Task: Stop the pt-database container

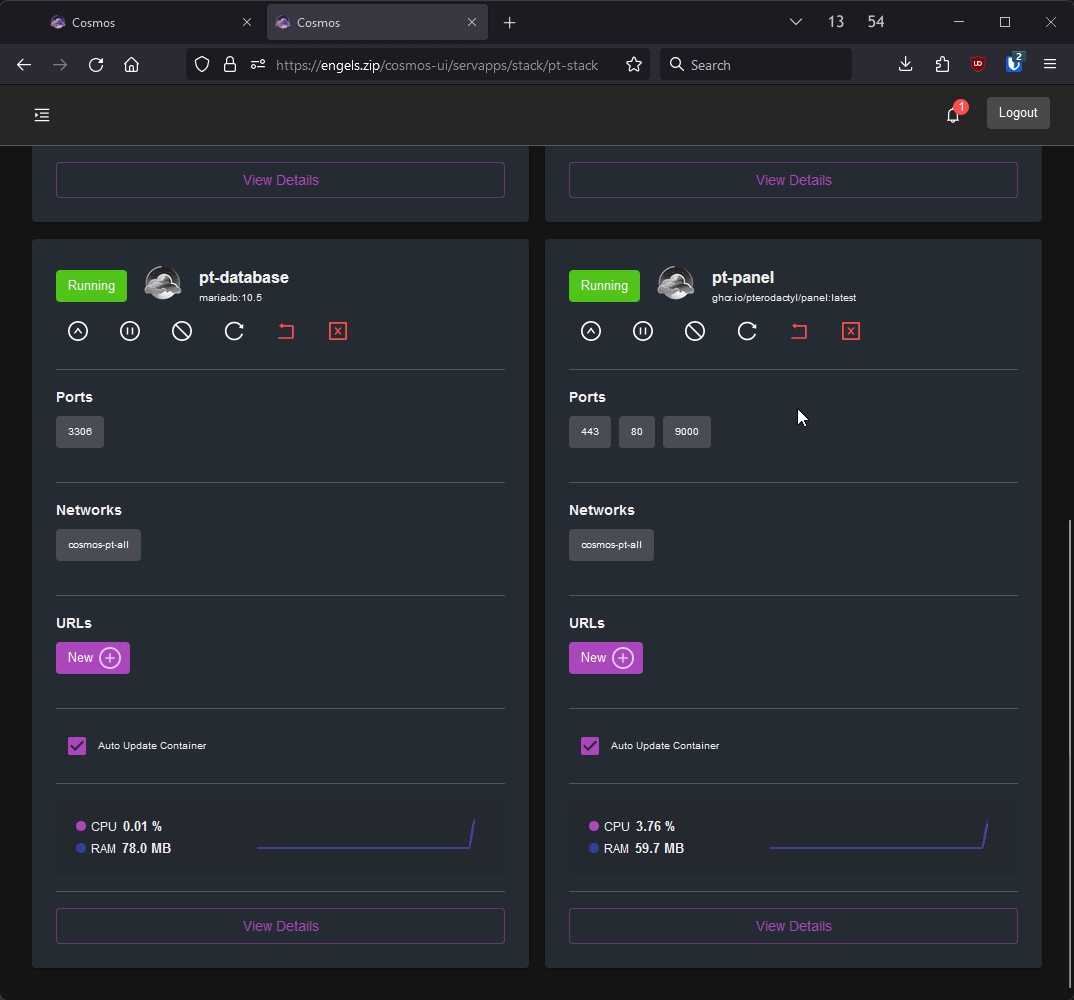Action: [182, 332]
